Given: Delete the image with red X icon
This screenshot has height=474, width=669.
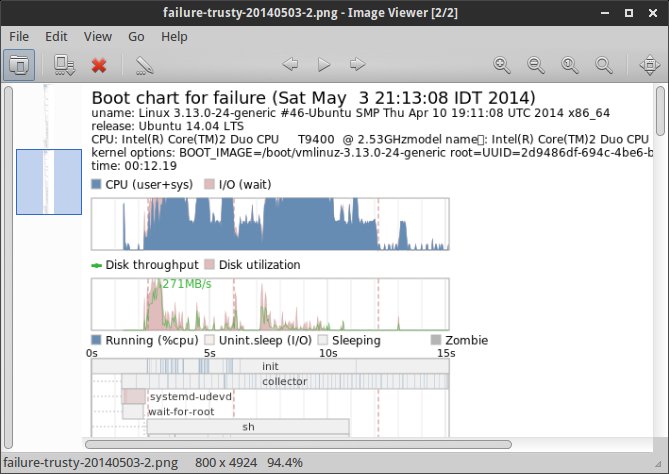Looking at the screenshot, I should pyautogui.click(x=99, y=65).
